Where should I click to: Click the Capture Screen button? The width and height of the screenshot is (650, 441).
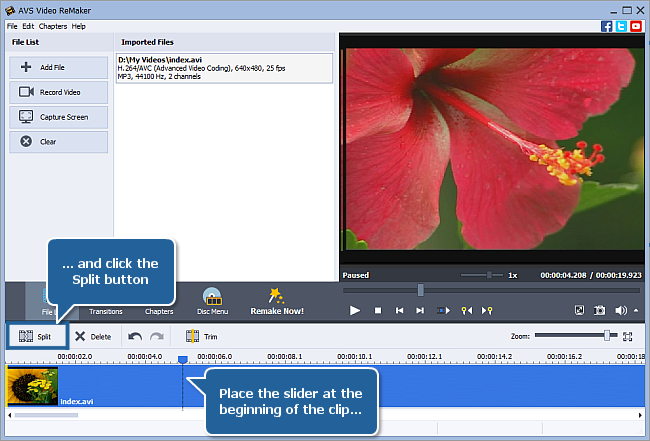coord(58,117)
